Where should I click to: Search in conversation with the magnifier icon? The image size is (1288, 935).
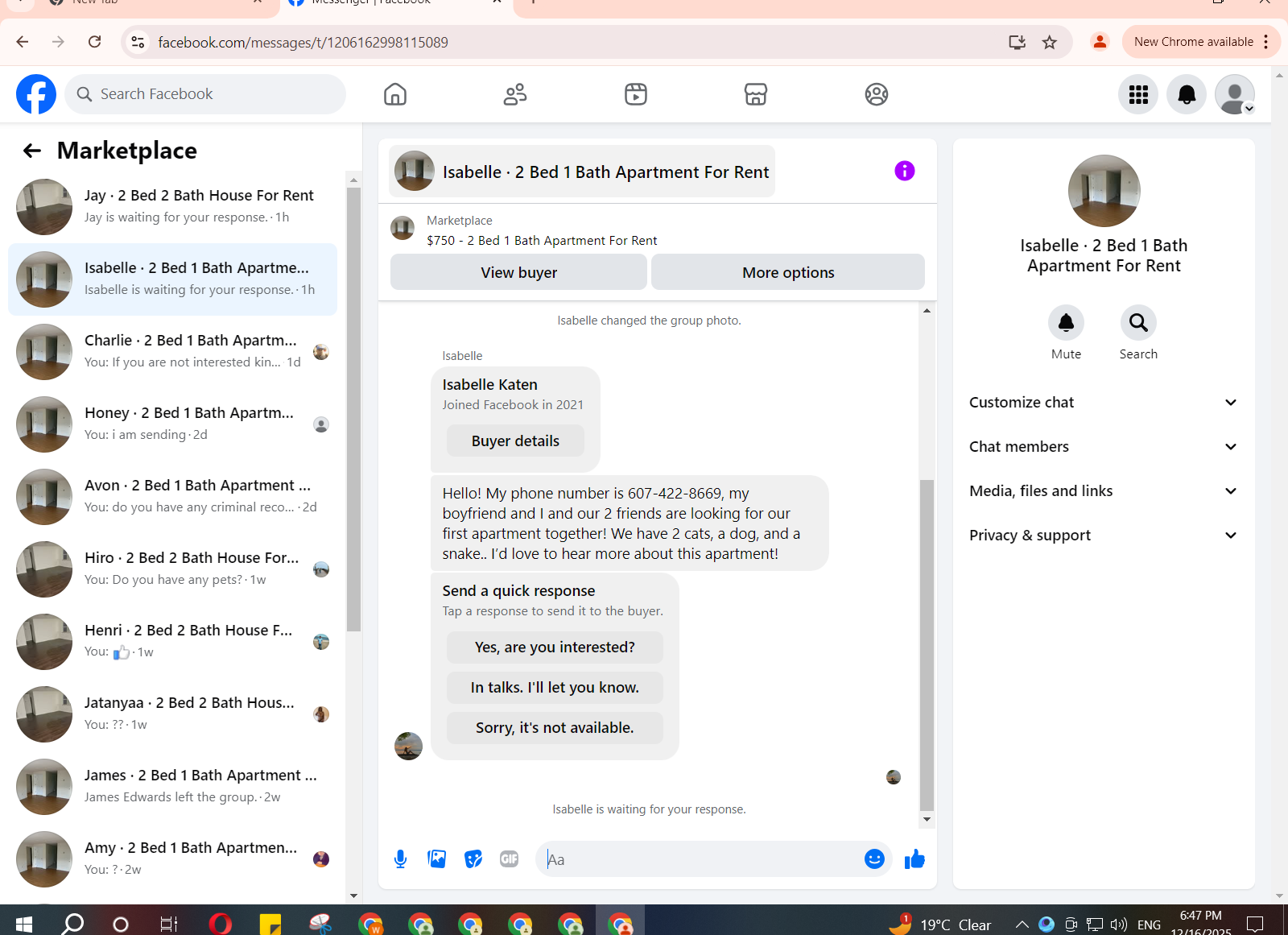1138,323
